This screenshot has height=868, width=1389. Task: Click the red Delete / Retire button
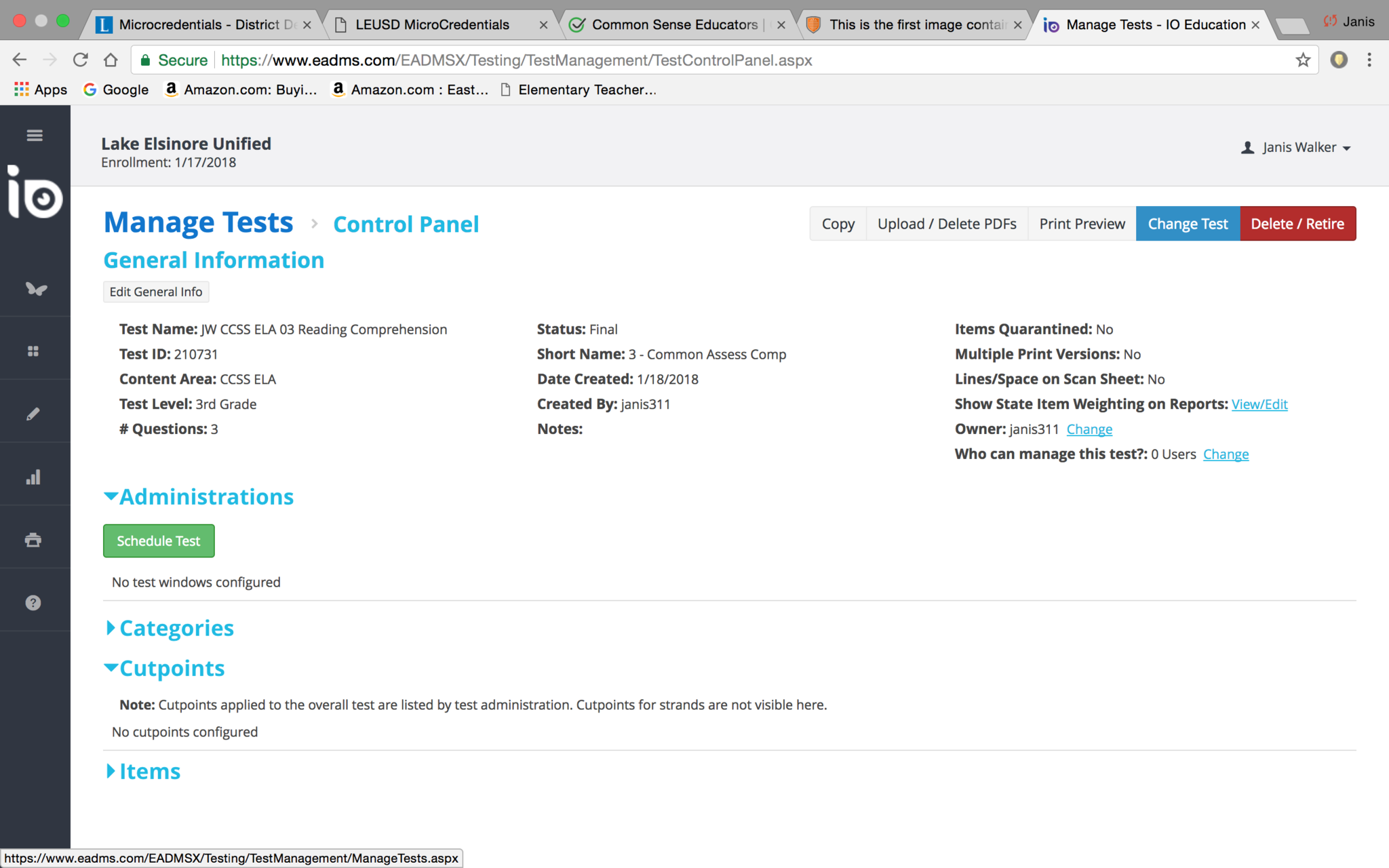[x=1297, y=224]
